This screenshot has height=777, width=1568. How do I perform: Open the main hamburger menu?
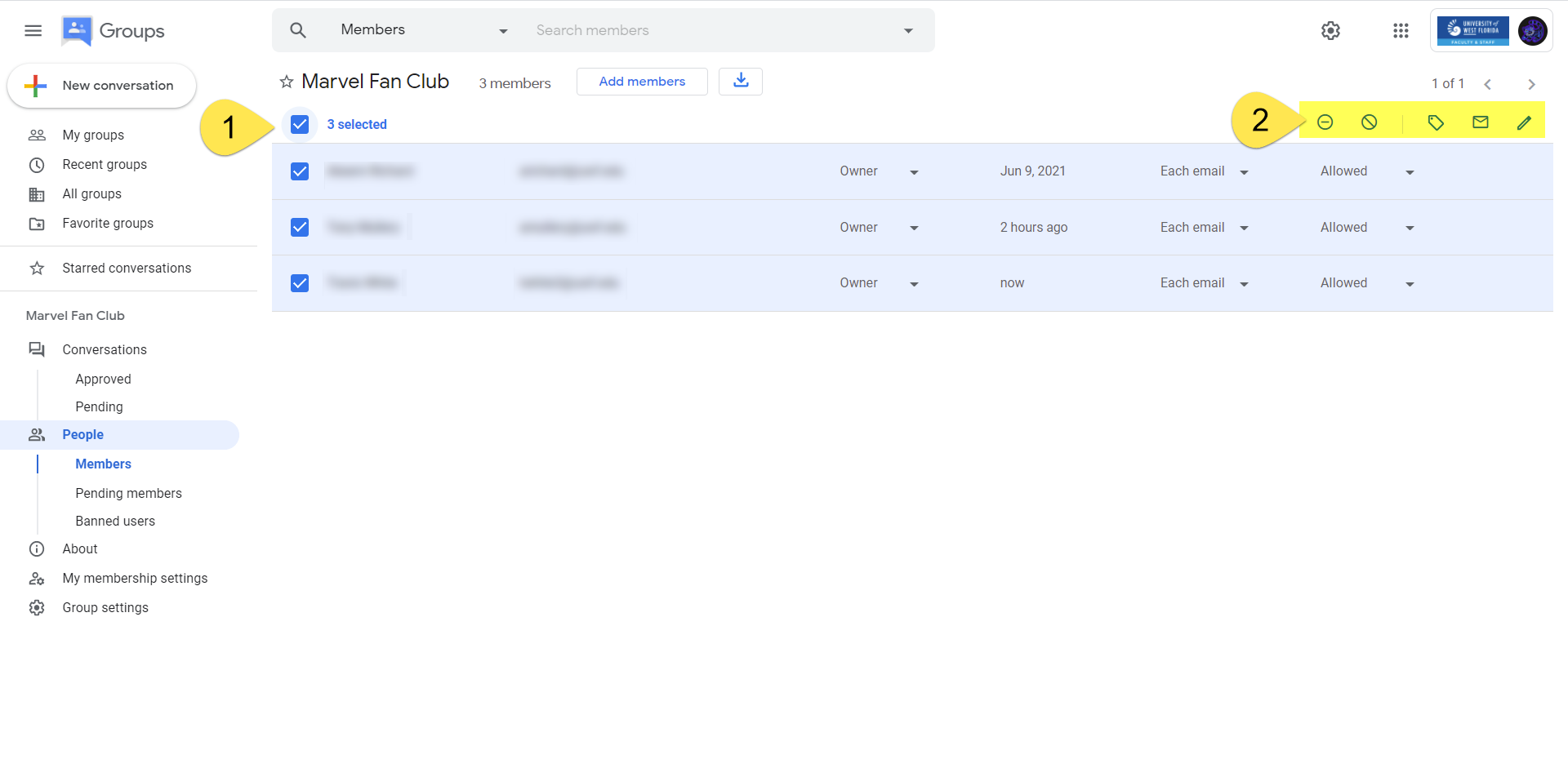coord(33,31)
